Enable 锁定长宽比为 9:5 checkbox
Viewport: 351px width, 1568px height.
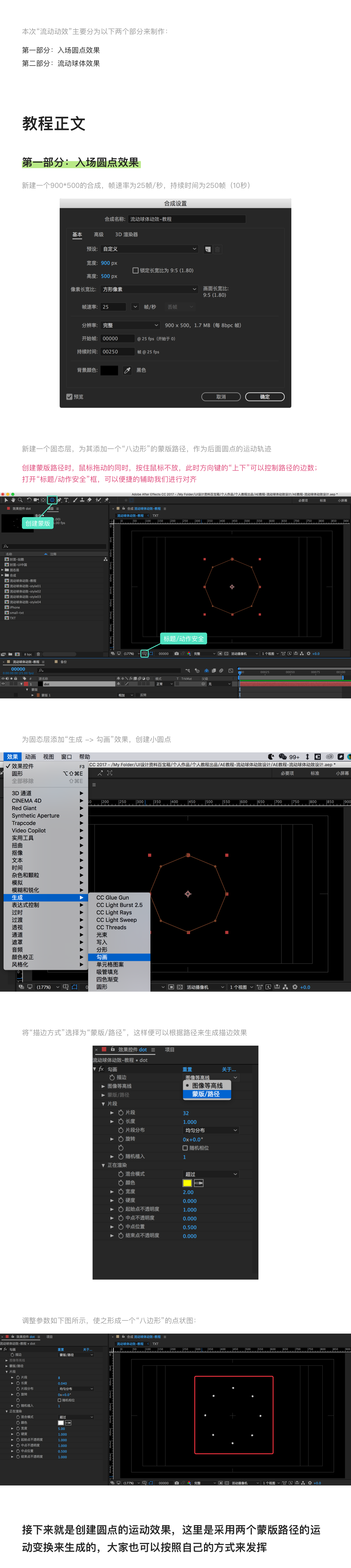[x=136, y=270]
